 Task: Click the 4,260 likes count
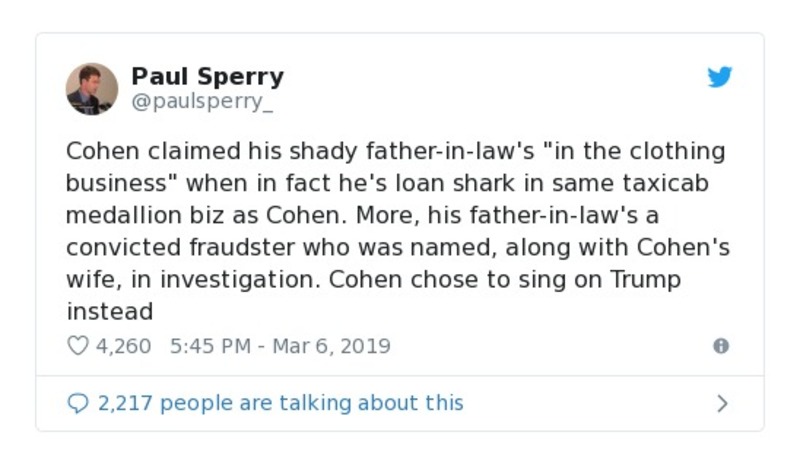click(123, 346)
